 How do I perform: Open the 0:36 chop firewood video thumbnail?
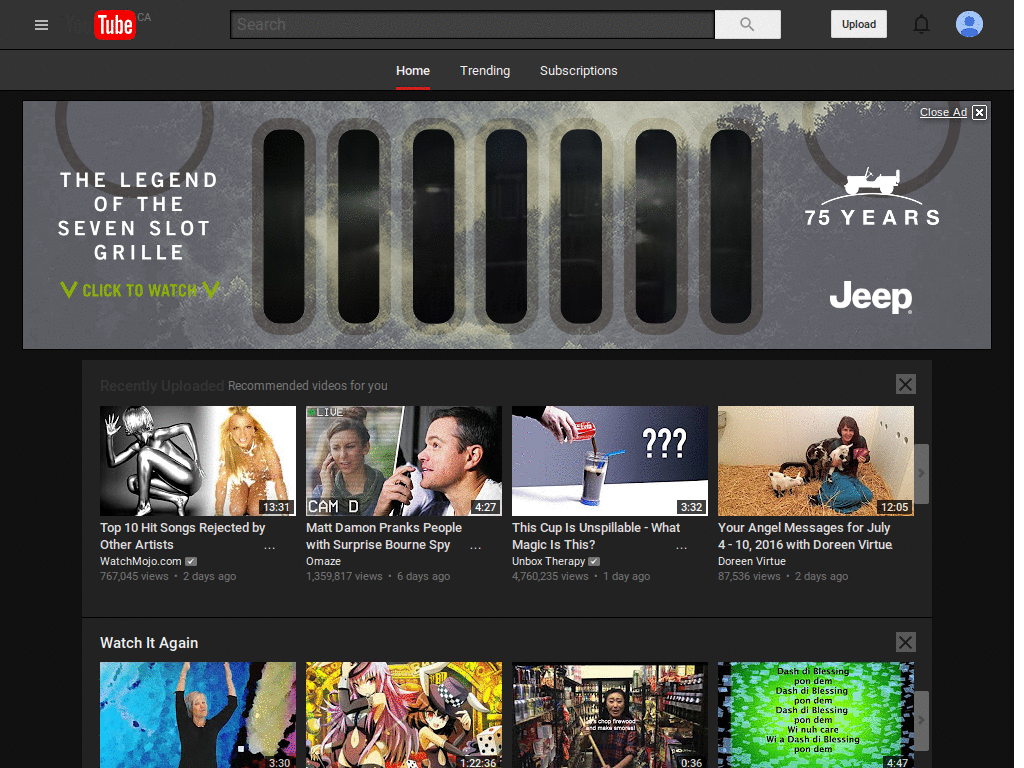click(609, 715)
